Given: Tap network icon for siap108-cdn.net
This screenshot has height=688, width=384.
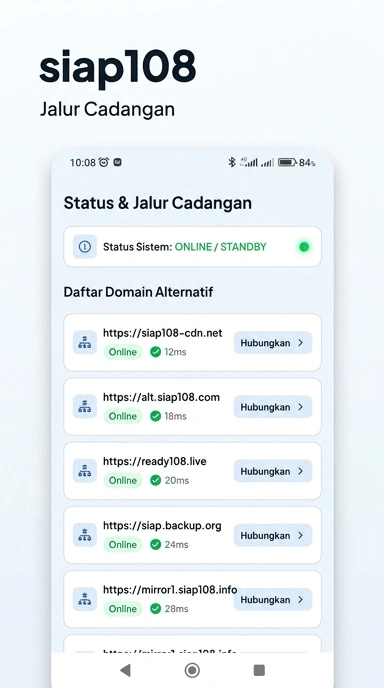Looking at the screenshot, I should (x=85, y=342).
